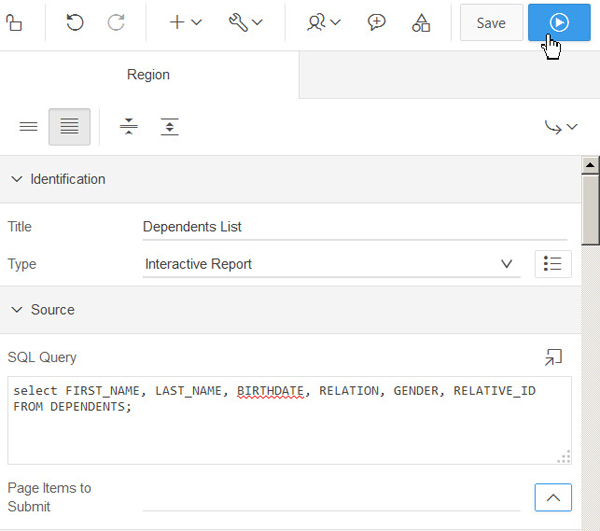Image resolution: width=600 pixels, height=531 pixels.
Task: Click the page lock icon
Action: (13, 22)
